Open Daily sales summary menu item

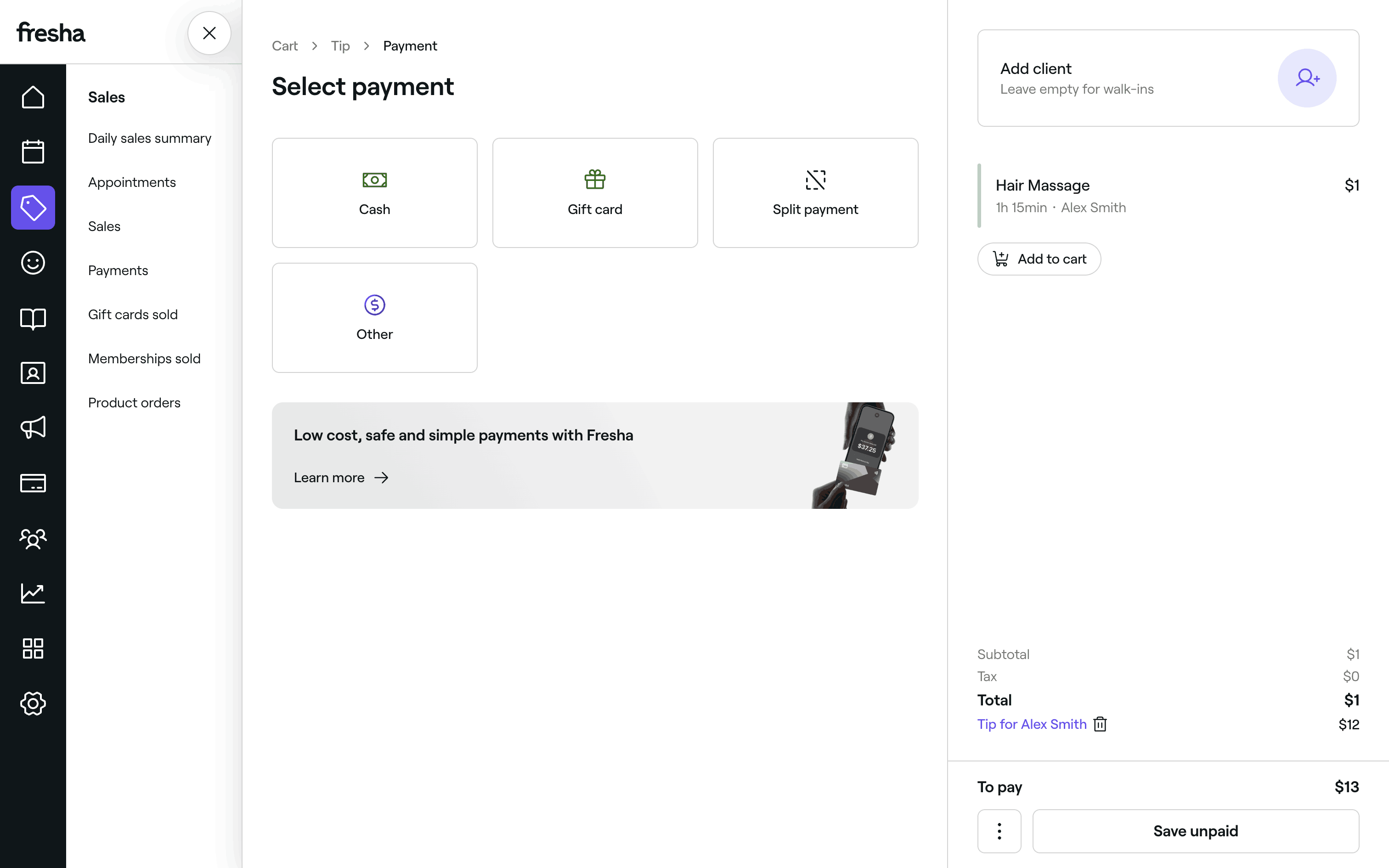click(x=149, y=138)
